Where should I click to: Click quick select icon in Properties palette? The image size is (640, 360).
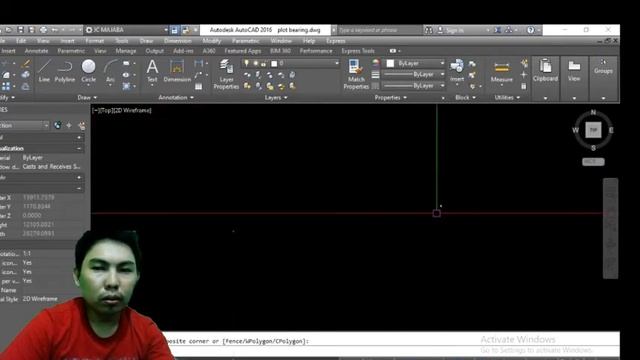coord(82,125)
